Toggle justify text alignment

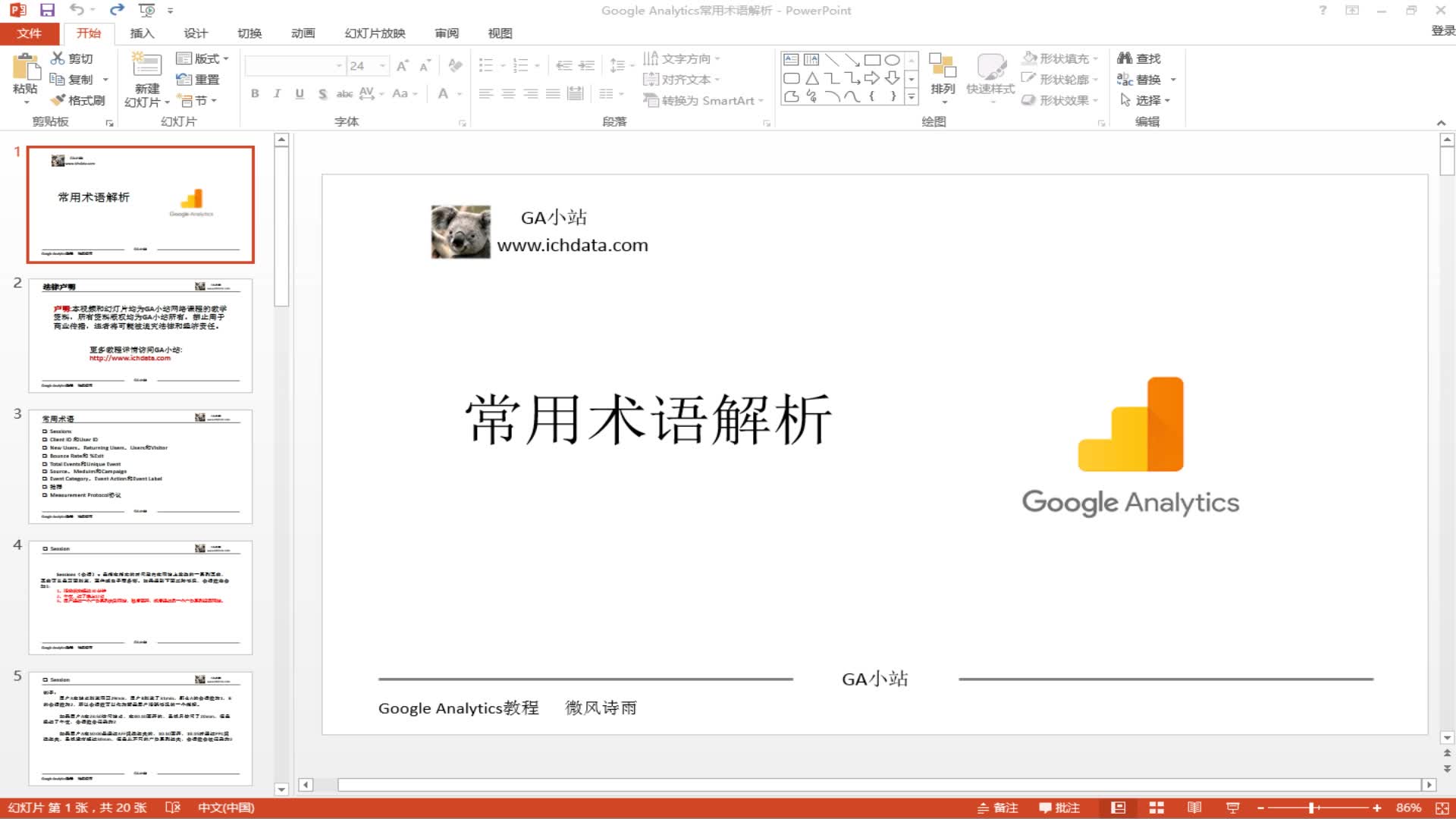point(553,93)
